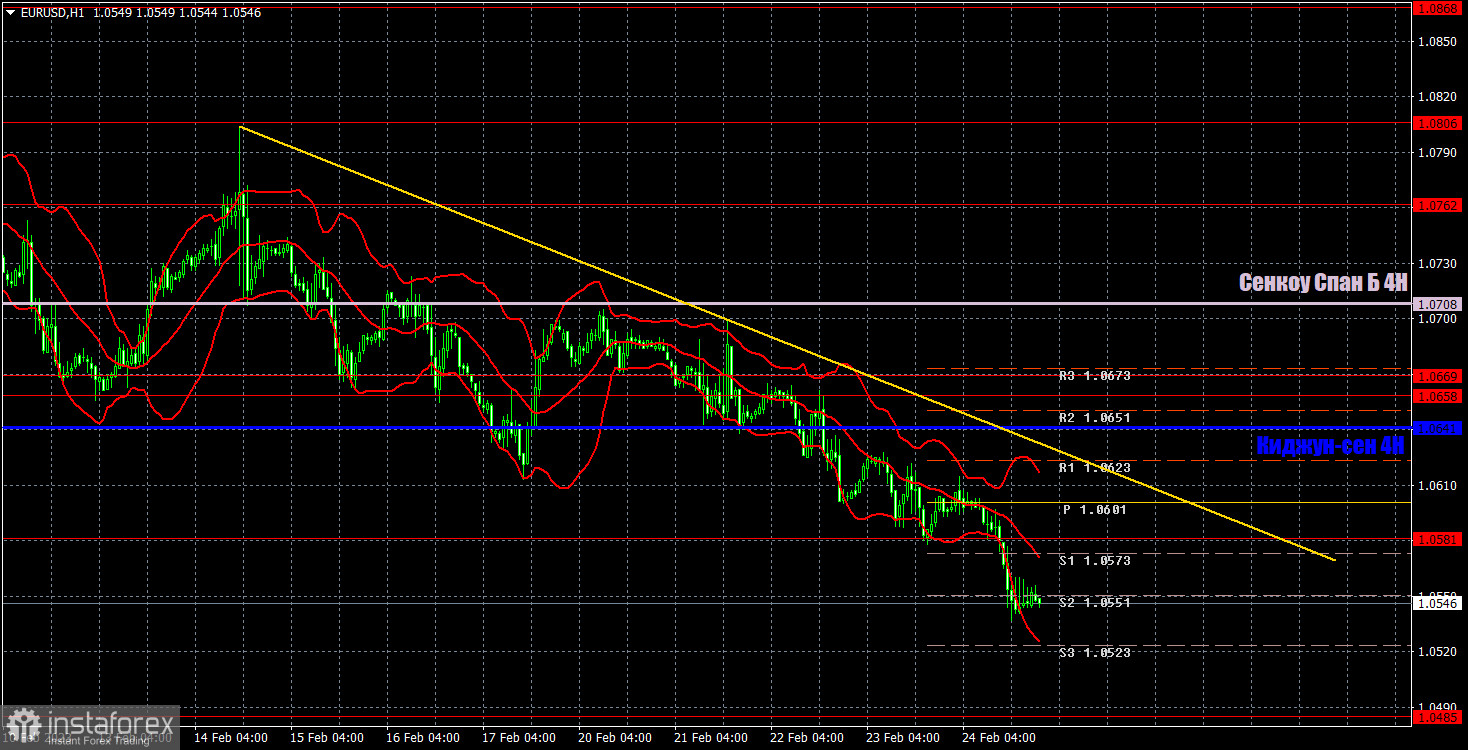Image resolution: width=1468 pixels, height=750 pixels.
Task: Click the 14 Feb 04:00 time label
Action: [230, 738]
